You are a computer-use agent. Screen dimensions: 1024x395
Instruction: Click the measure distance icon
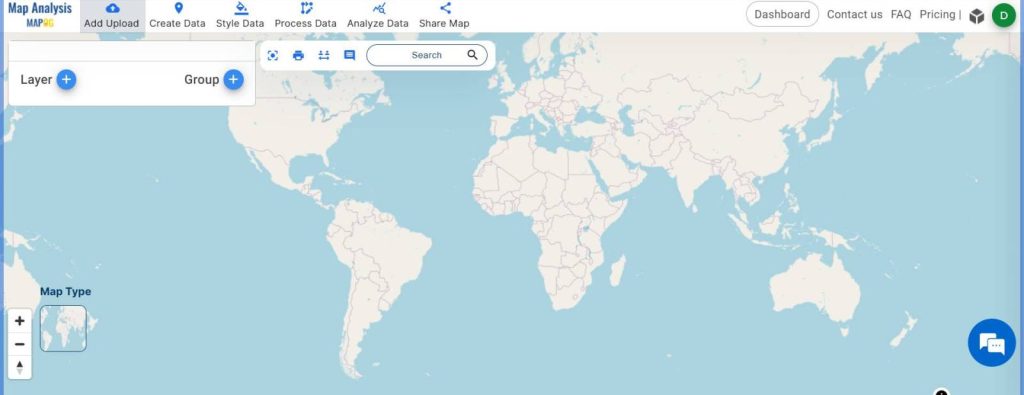click(x=324, y=55)
